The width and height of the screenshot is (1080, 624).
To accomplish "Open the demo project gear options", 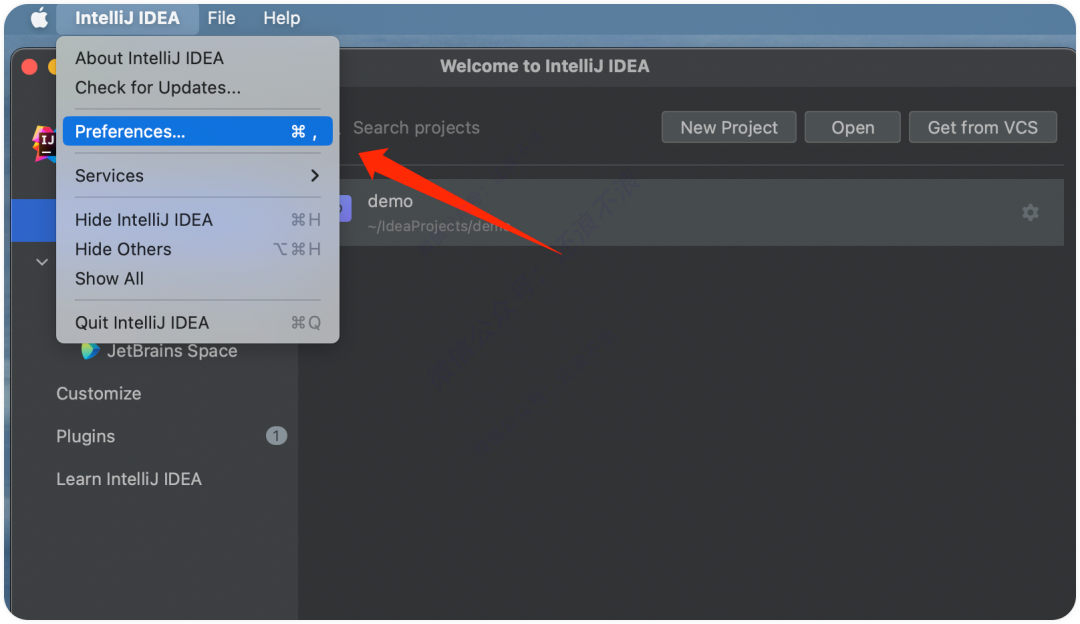I will click(x=1030, y=212).
